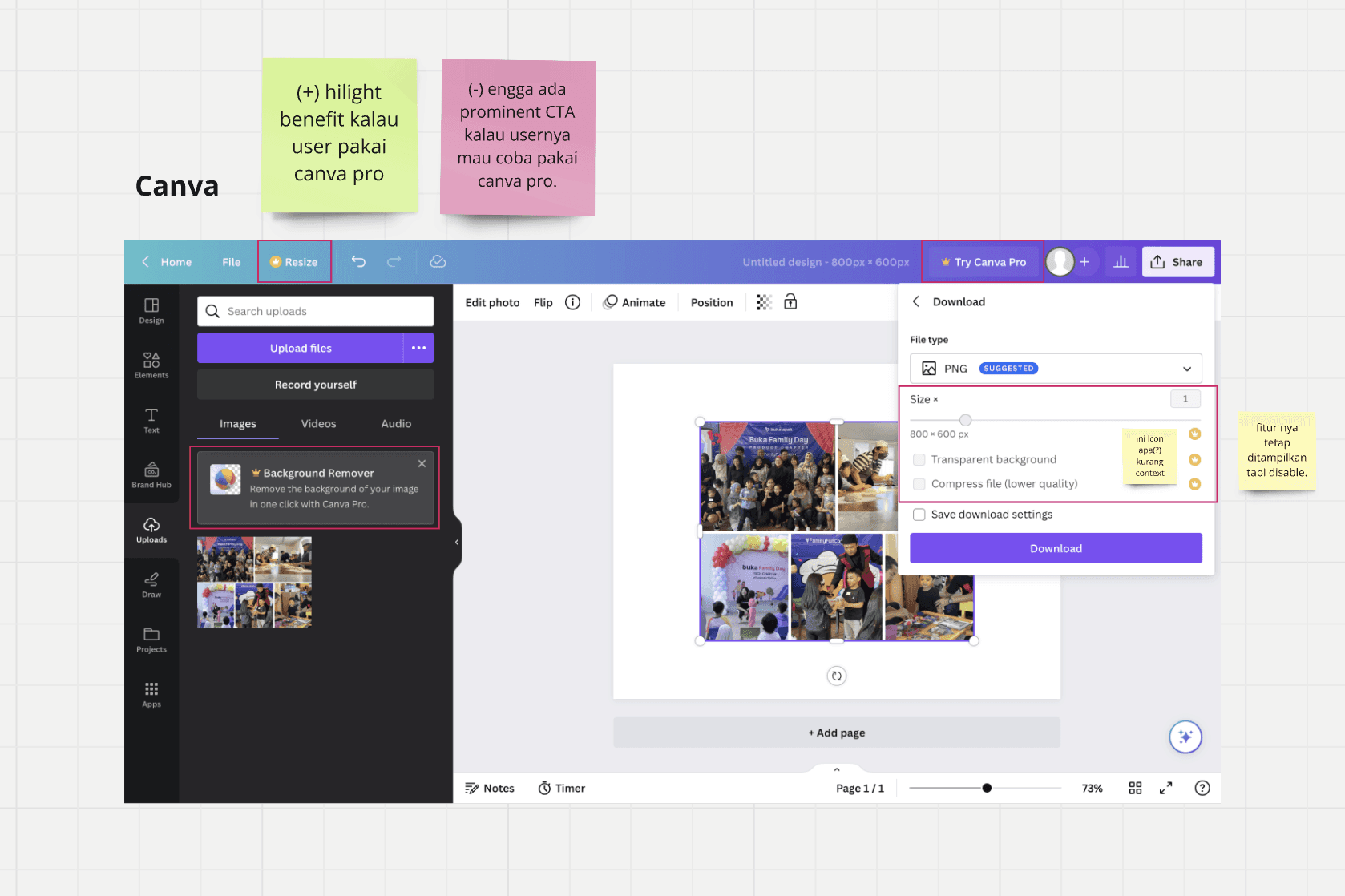Click the 73% zoom percentage
The height and width of the screenshot is (896, 1345).
click(1092, 788)
